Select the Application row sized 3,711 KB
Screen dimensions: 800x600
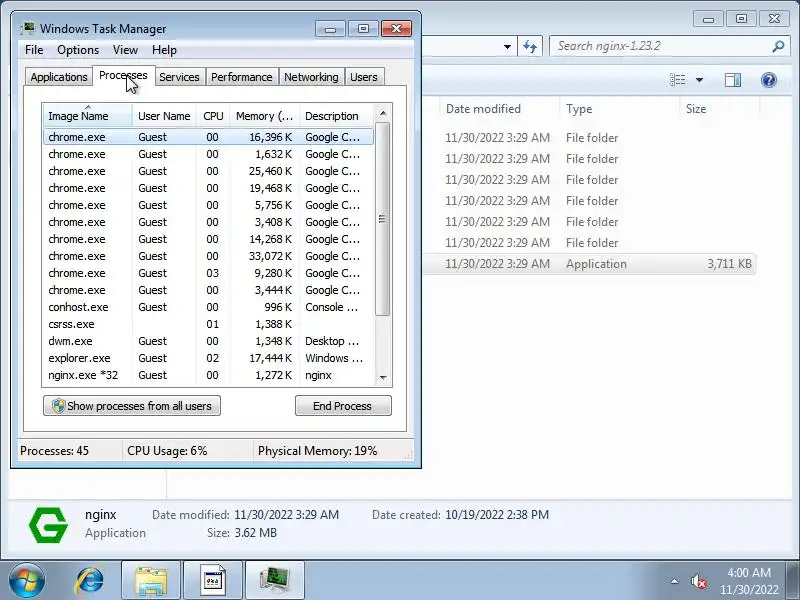tap(589, 264)
